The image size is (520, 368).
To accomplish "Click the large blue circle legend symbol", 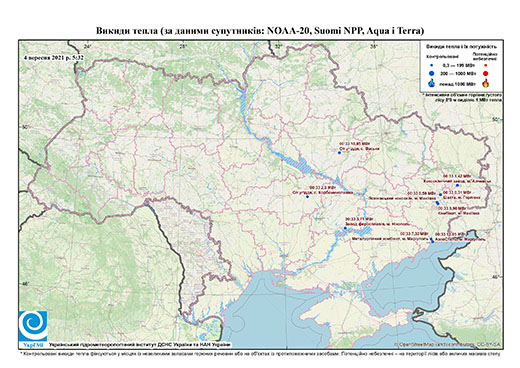I will pos(432,73).
